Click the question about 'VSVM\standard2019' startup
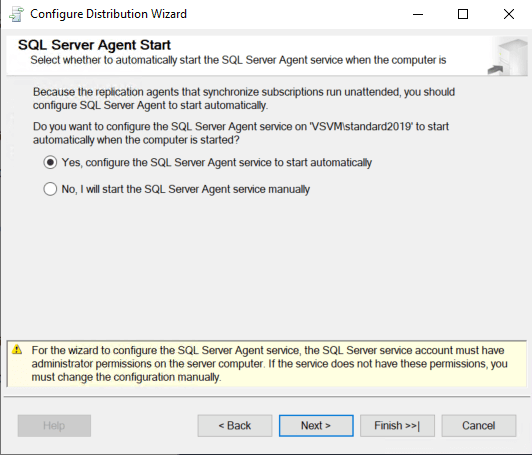Image resolution: width=532 pixels, height=455 pixels. 241,133
